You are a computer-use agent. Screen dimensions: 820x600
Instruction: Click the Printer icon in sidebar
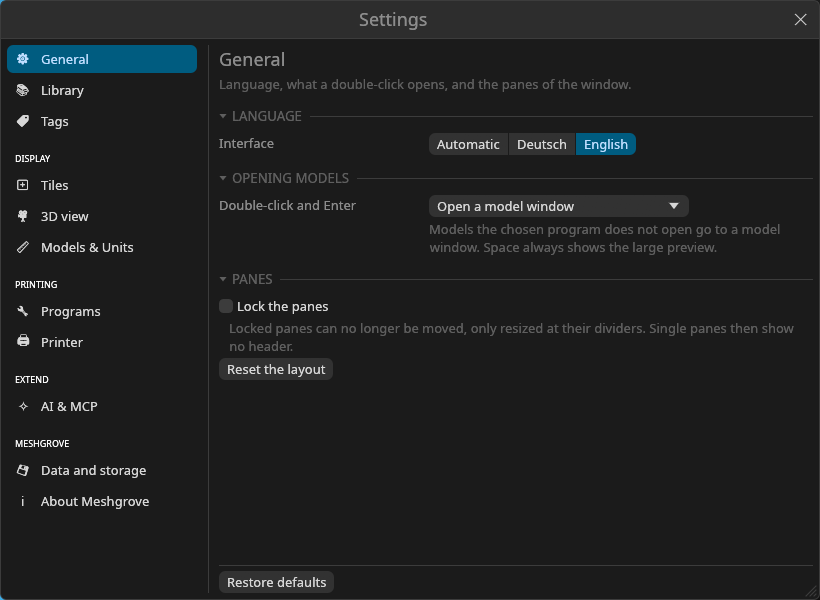pyautogui.click(x=22, y=342)
